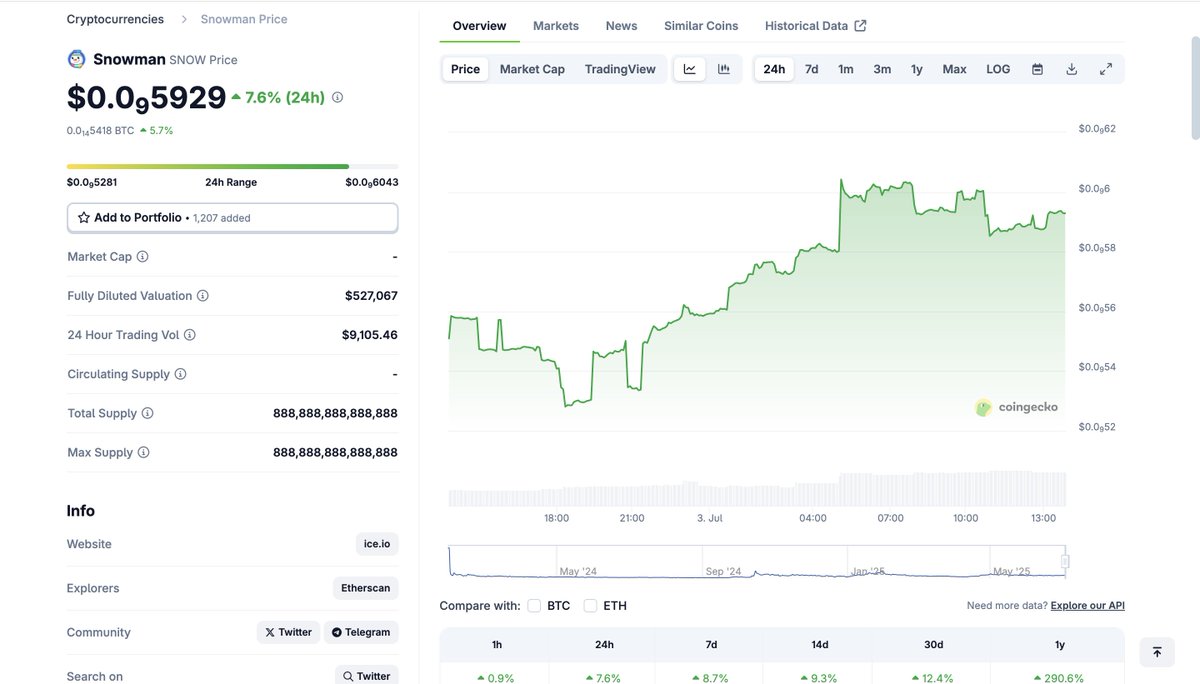Image resolution: width=1200 pixels, height=684 pixels.
Task: Click the mini historical navigator chart
Action: tap(757, 561)
